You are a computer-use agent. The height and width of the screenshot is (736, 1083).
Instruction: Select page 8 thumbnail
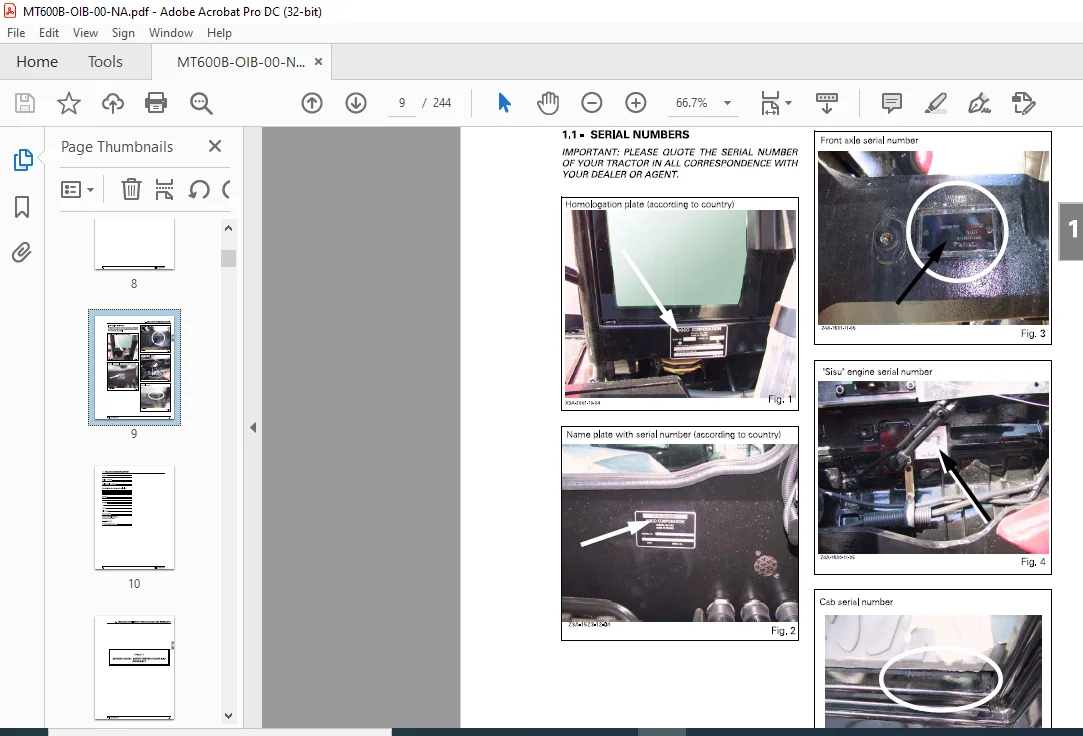click(134, 244)
